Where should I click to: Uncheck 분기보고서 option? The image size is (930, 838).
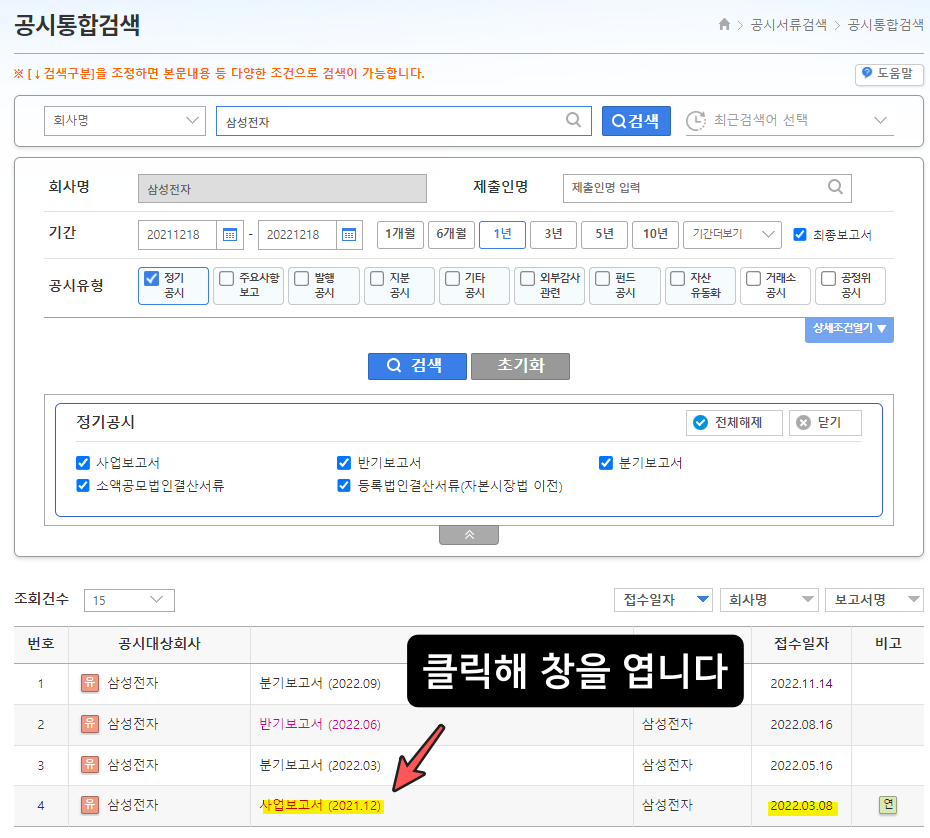[606, 463]
